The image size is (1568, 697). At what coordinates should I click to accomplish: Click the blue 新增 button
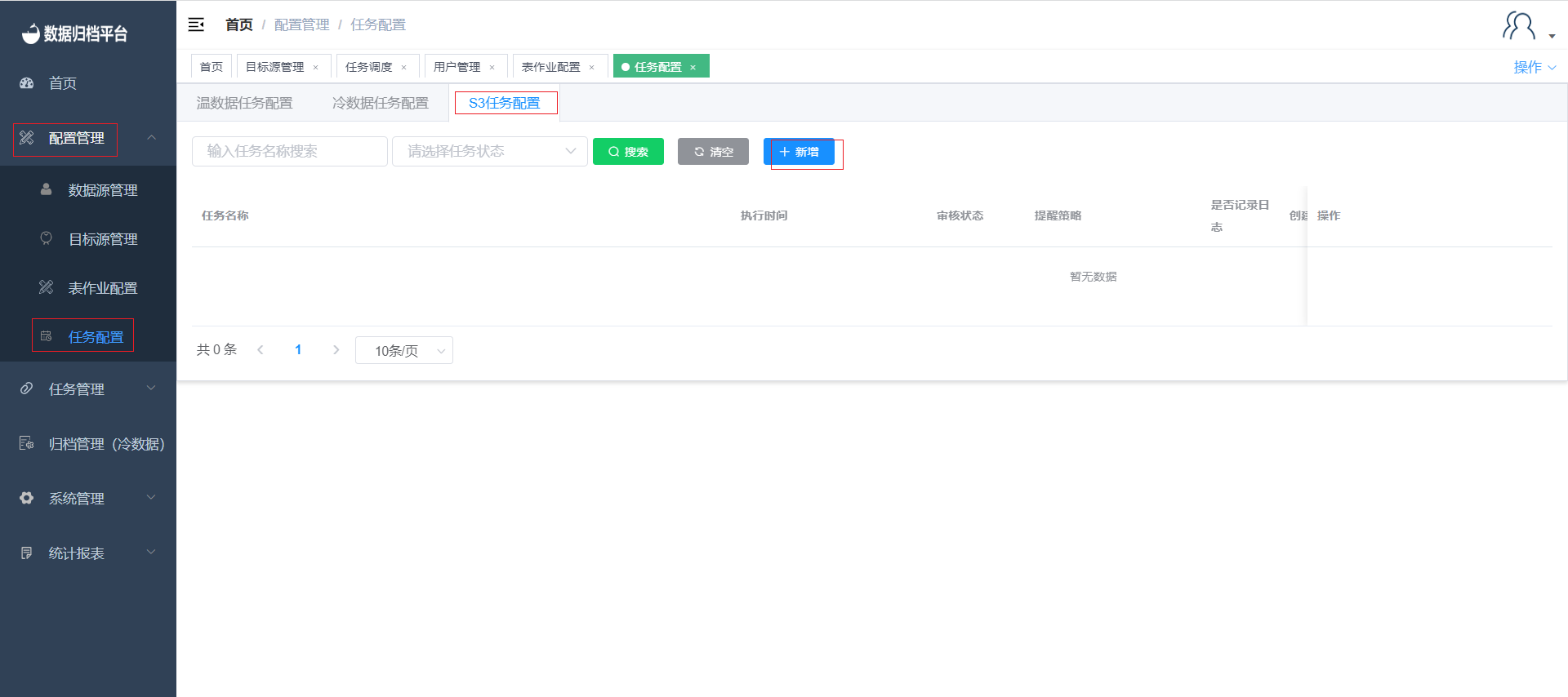tap(799, 151)
